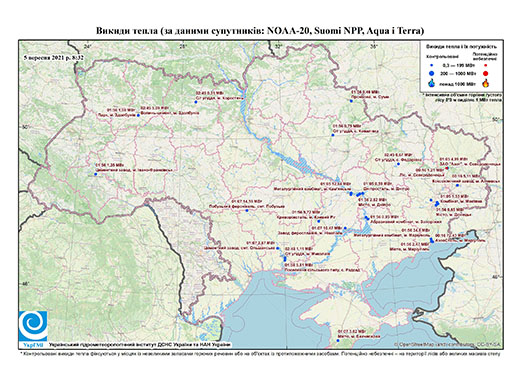Click the blue flame icon in legend
Image resolution: width=520 pixels, height=368 pixels.
(432, 83)
